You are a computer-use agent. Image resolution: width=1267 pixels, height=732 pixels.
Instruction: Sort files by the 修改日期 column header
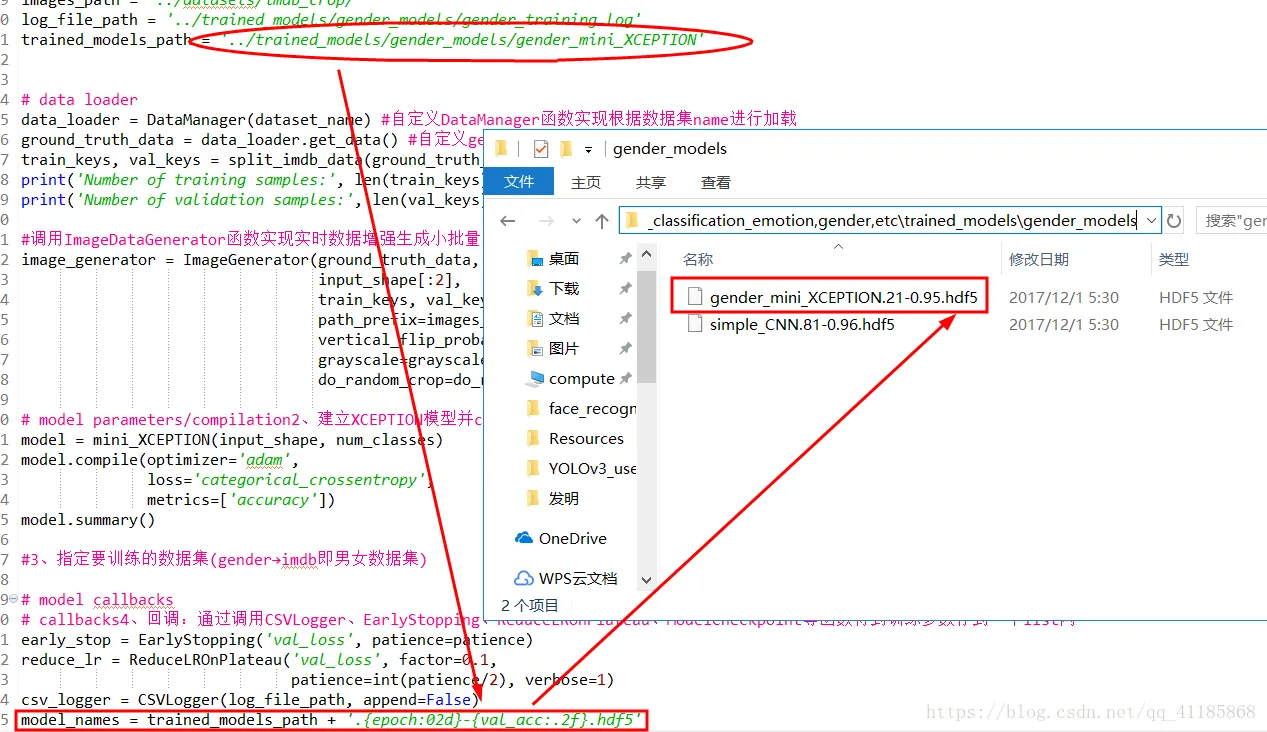click(x=1038, y=259)
